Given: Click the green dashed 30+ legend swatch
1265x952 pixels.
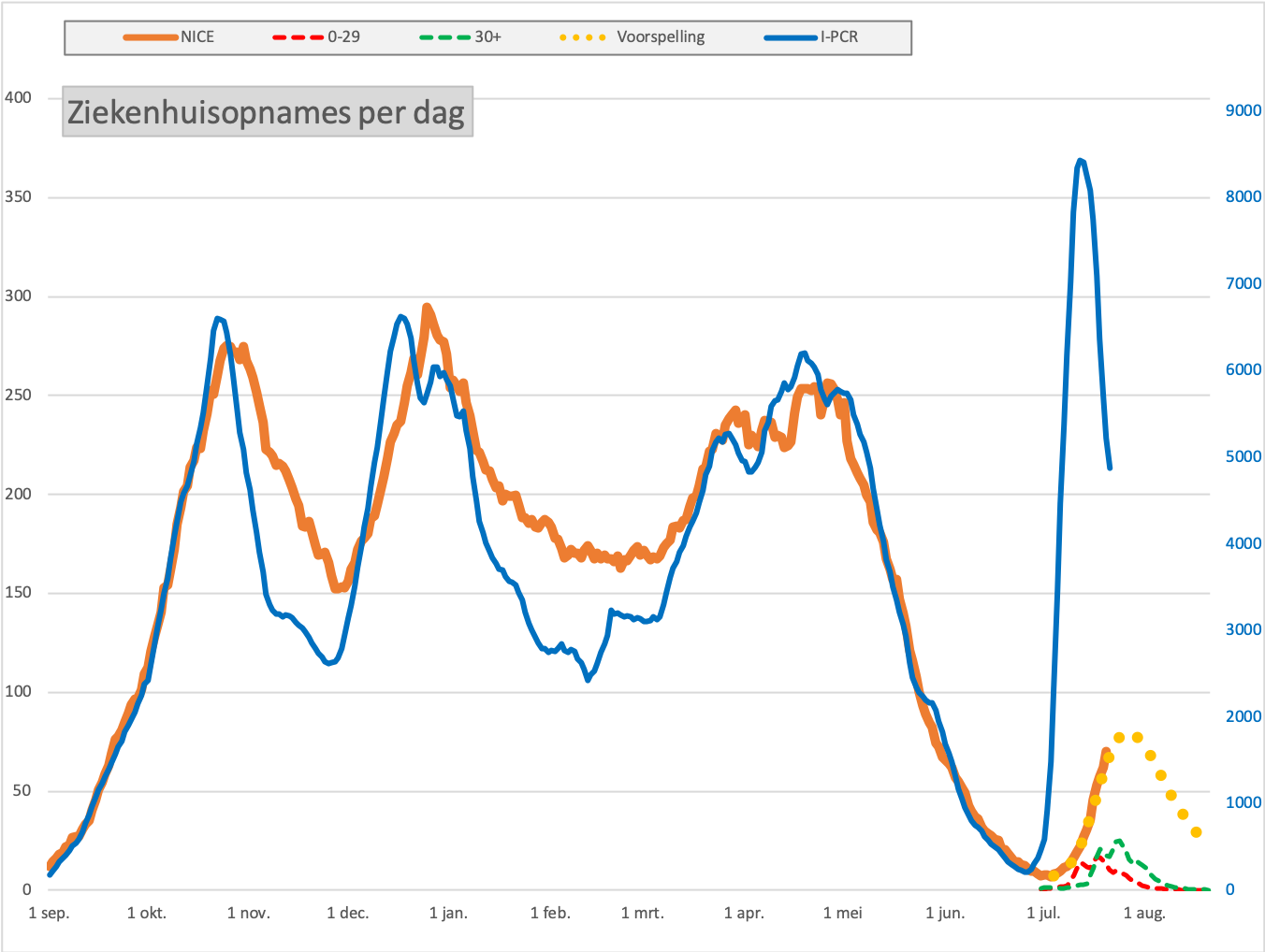Looking at the screenshot, I should 445,37.
